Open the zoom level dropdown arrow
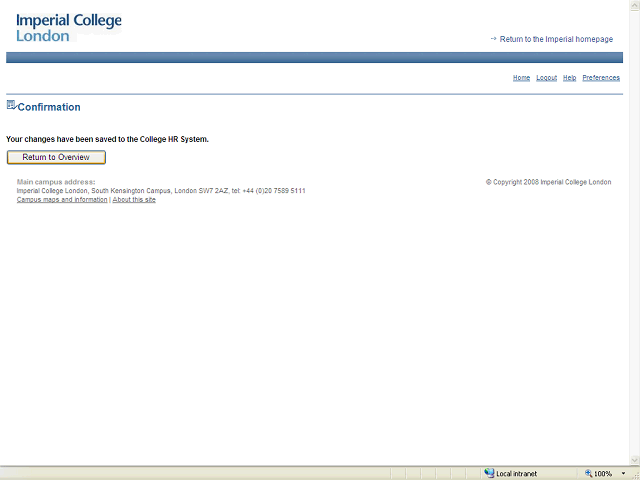This screenshot has width=640, height=480. tap(623, 473)
